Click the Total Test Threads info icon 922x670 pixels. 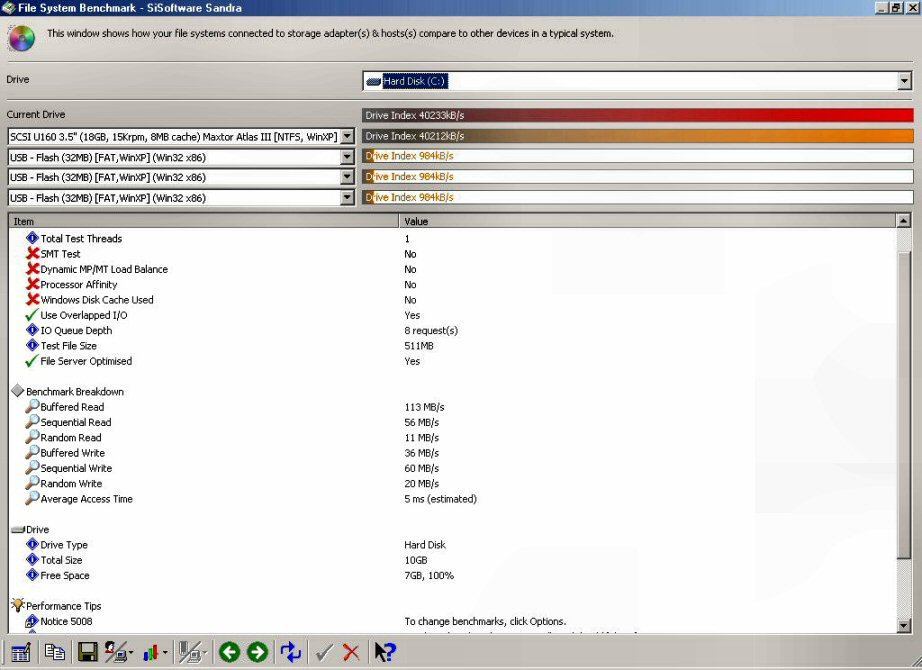coord(32,238)
